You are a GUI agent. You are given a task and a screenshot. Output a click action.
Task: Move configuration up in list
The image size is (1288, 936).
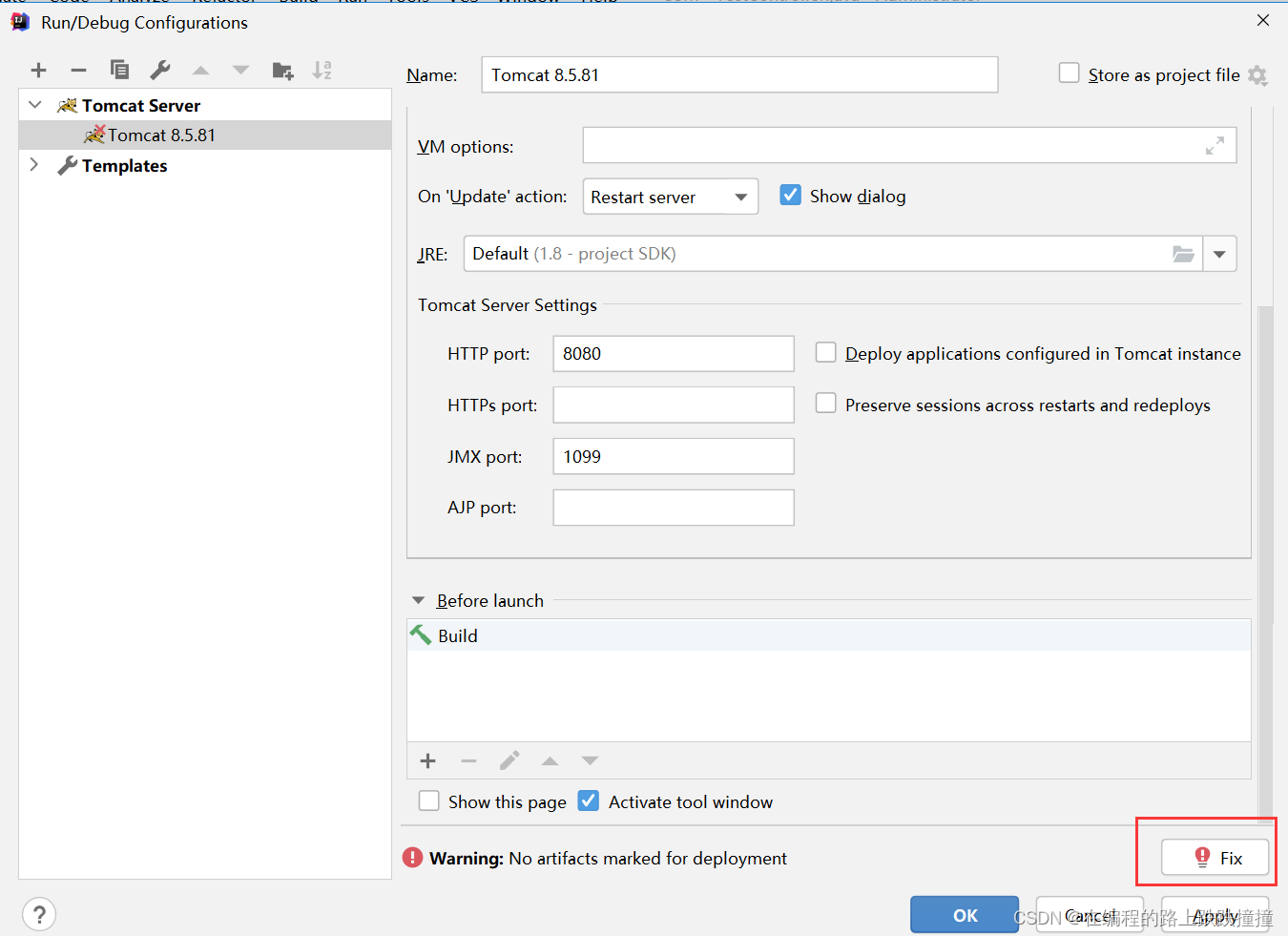tap(200, 70)
